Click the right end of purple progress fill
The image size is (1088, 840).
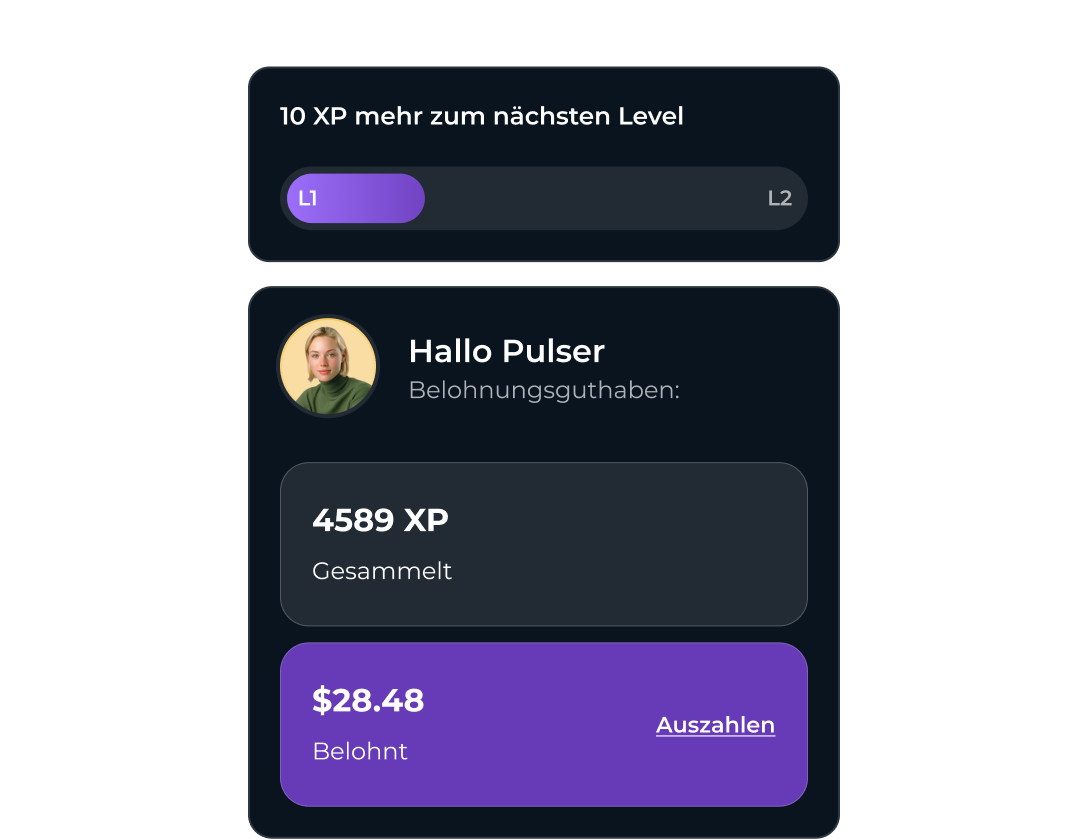[x=415, y=198]
